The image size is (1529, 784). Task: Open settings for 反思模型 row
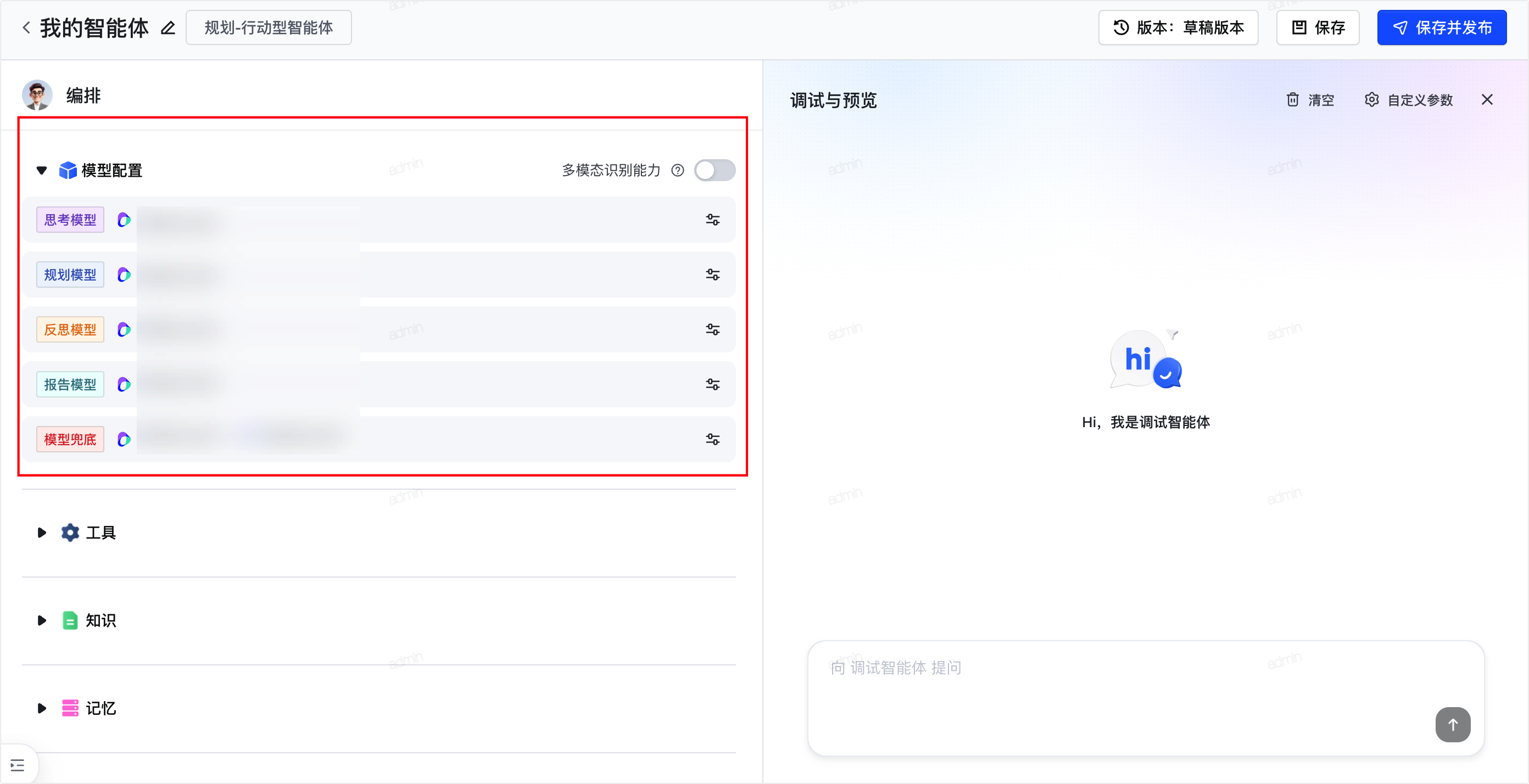[712, 329]
